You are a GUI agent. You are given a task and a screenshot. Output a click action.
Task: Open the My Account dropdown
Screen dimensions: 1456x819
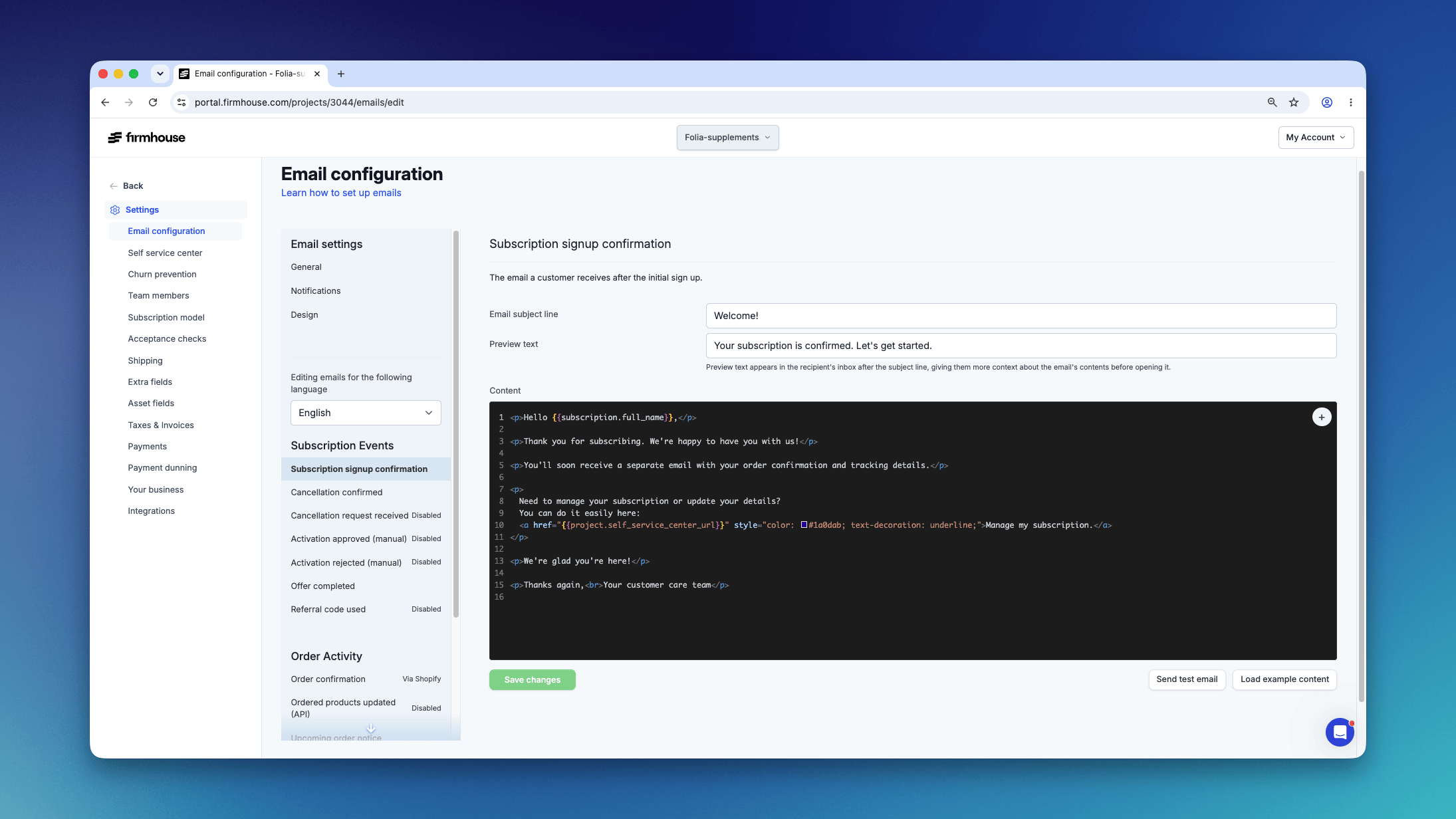(1316, 138)
